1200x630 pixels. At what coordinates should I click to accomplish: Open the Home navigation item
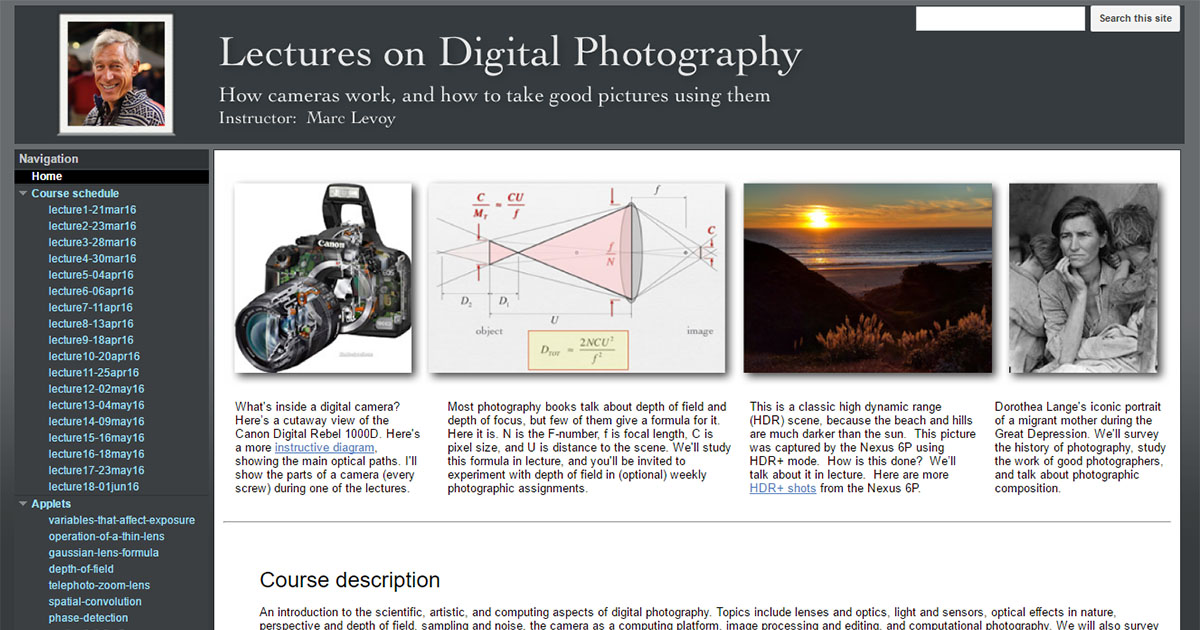tap(46, 175)
